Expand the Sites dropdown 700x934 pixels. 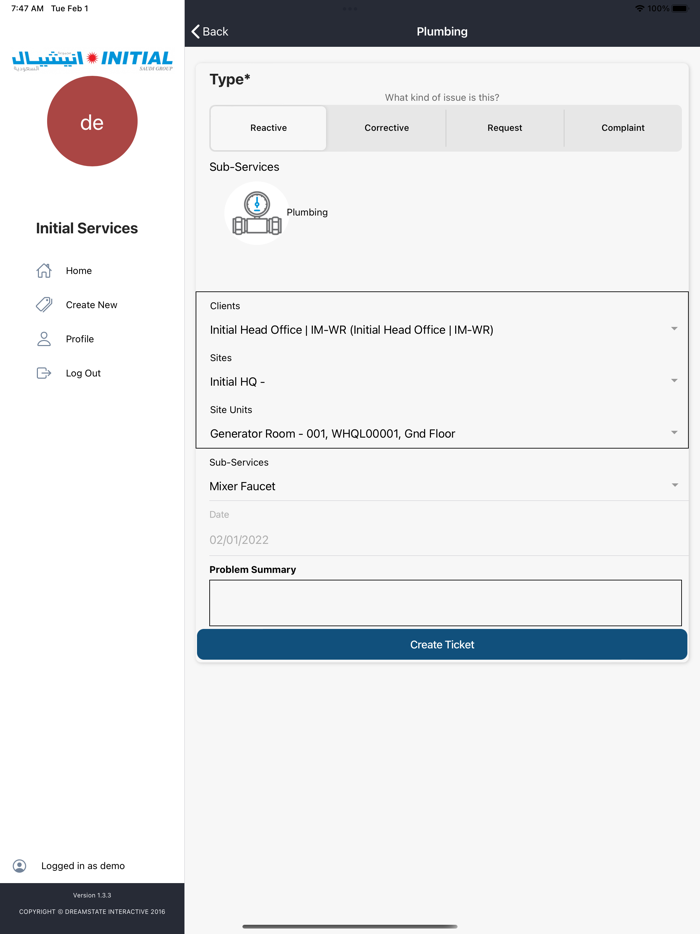442,381
